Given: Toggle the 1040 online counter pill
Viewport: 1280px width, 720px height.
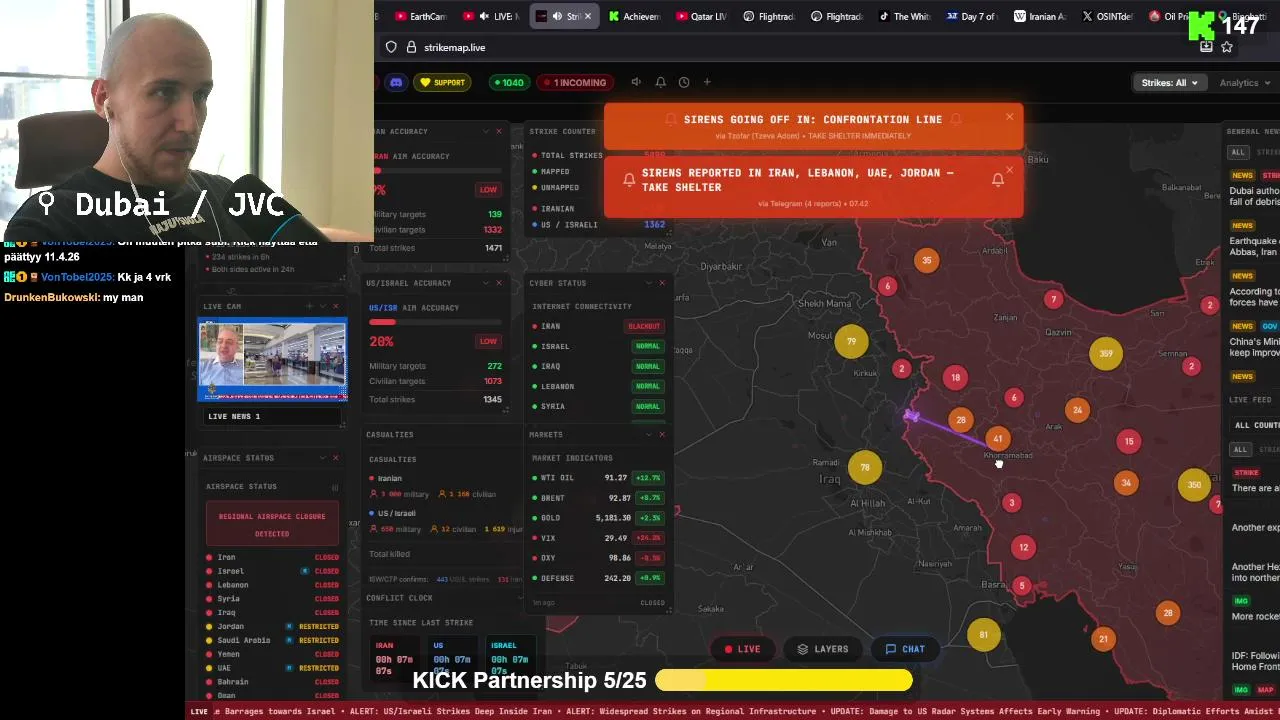Looking at the screenshot, I should pyautogui.click(x=508, y=82).
